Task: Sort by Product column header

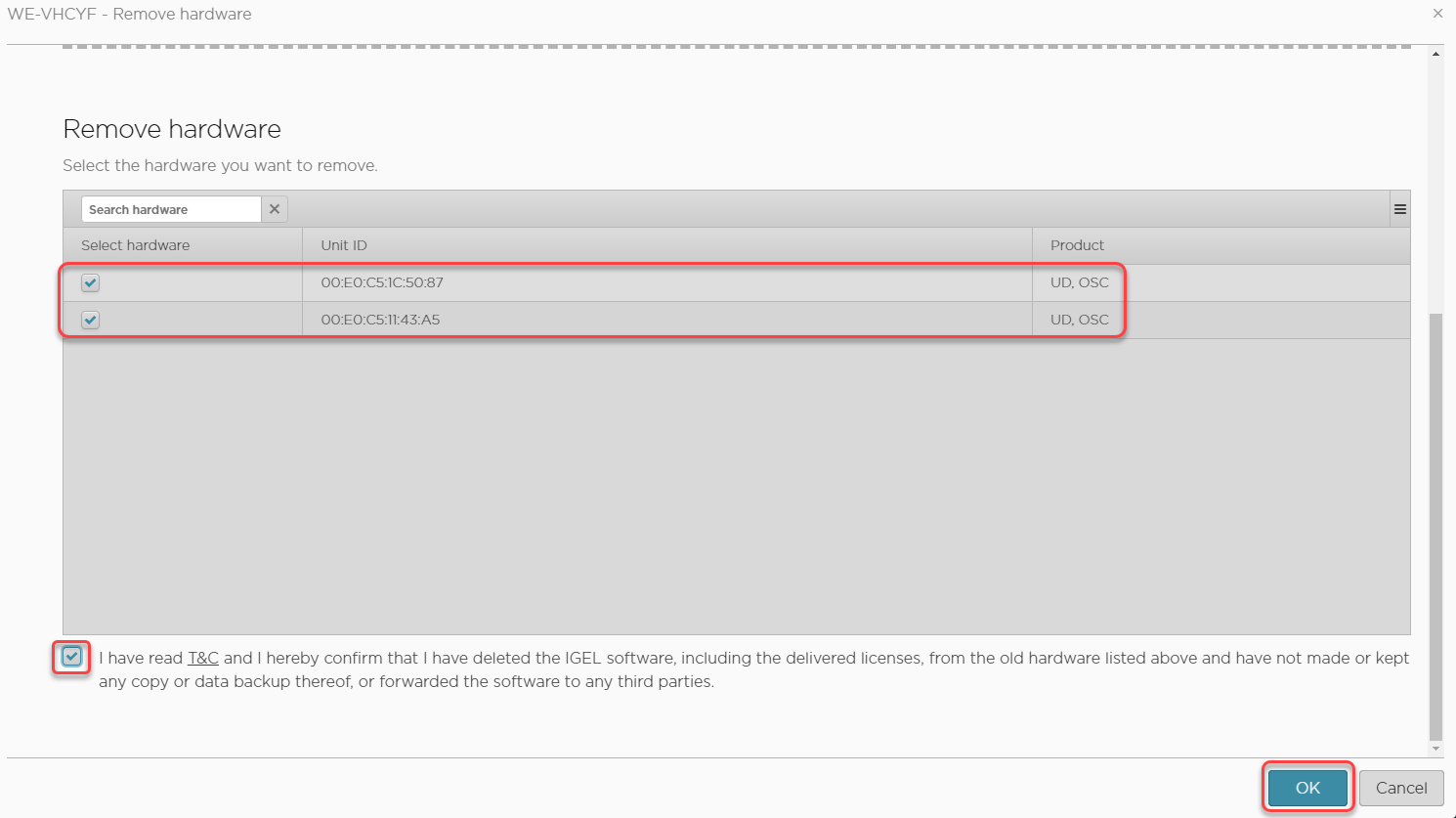Action: point(1077,245)
